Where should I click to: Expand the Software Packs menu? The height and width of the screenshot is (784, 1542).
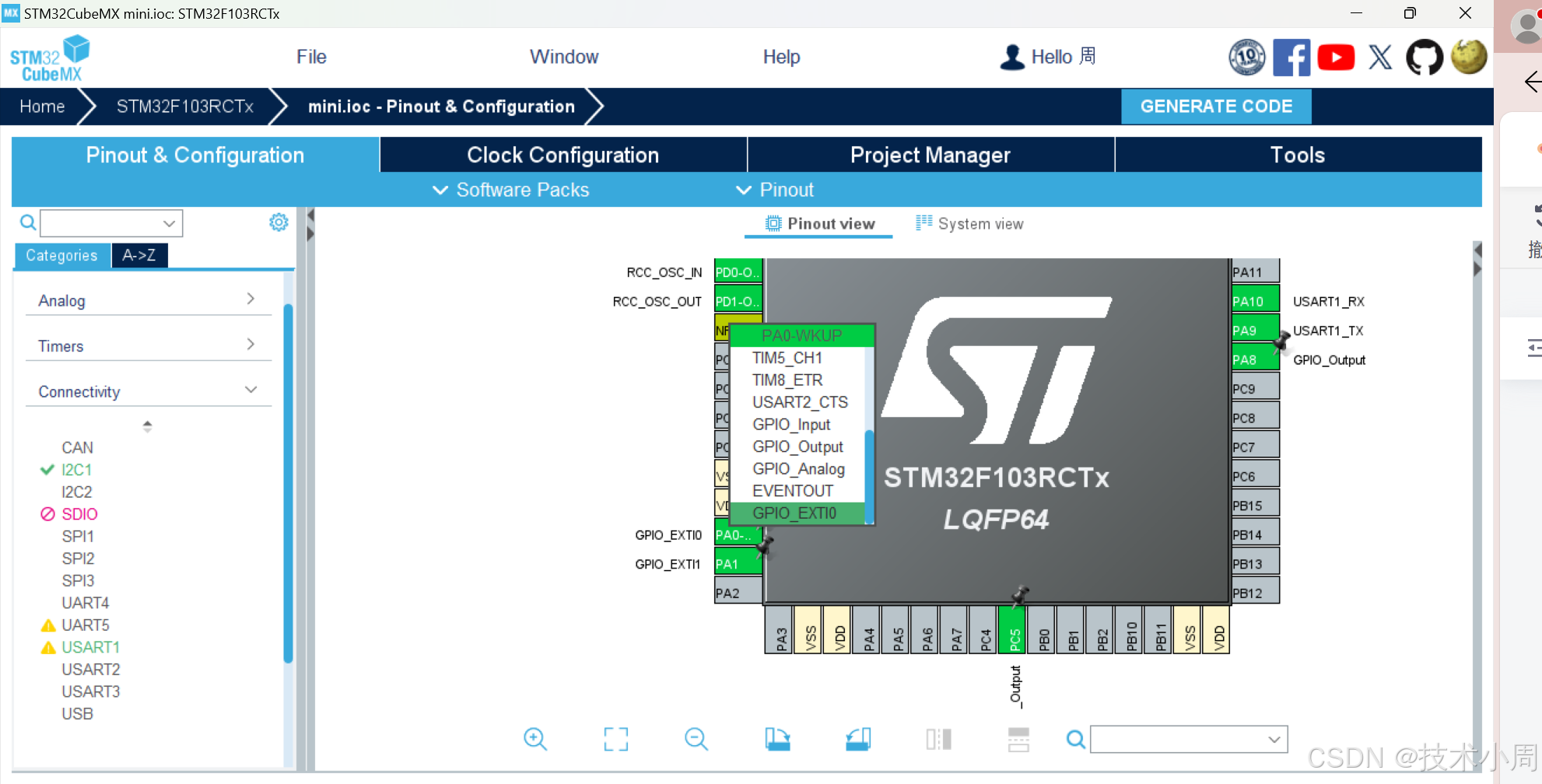click(511, 190)
